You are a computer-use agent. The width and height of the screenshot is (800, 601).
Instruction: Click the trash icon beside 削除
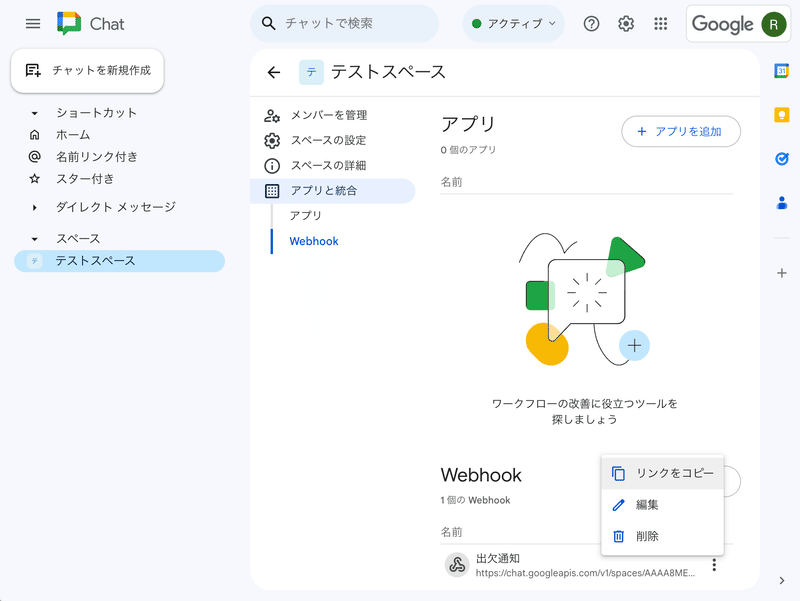pyautogui.click(x=618, y=536)
